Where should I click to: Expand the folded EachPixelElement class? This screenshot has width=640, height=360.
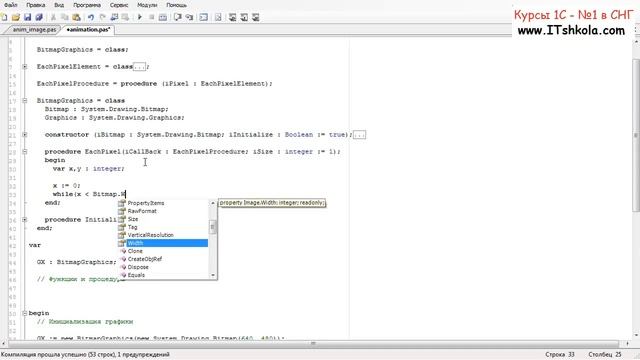[25, 67]
